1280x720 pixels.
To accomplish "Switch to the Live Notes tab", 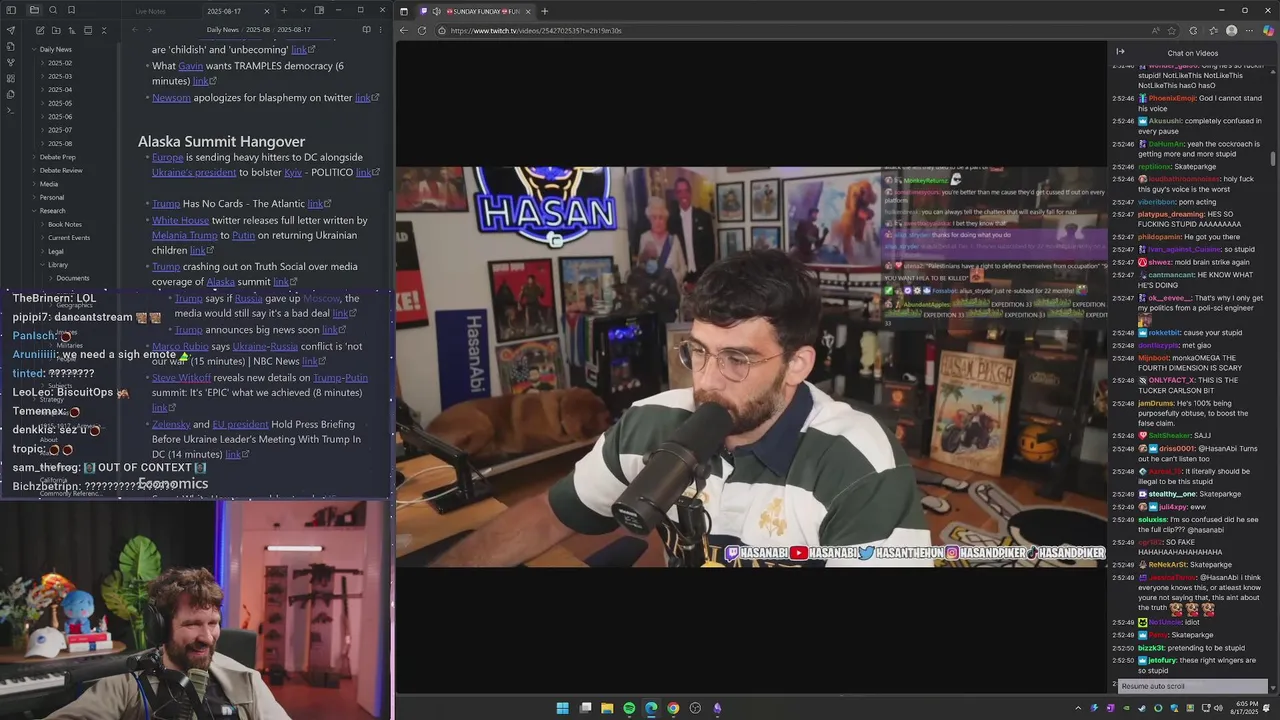I will [x=150, y=11].
